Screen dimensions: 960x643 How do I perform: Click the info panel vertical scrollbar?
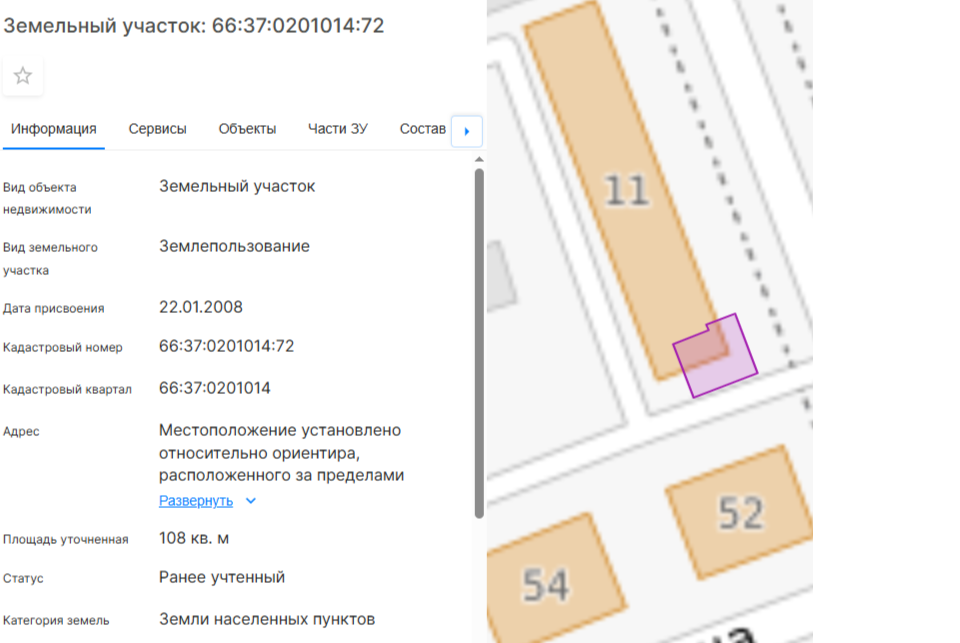click(x=479, y=344)
